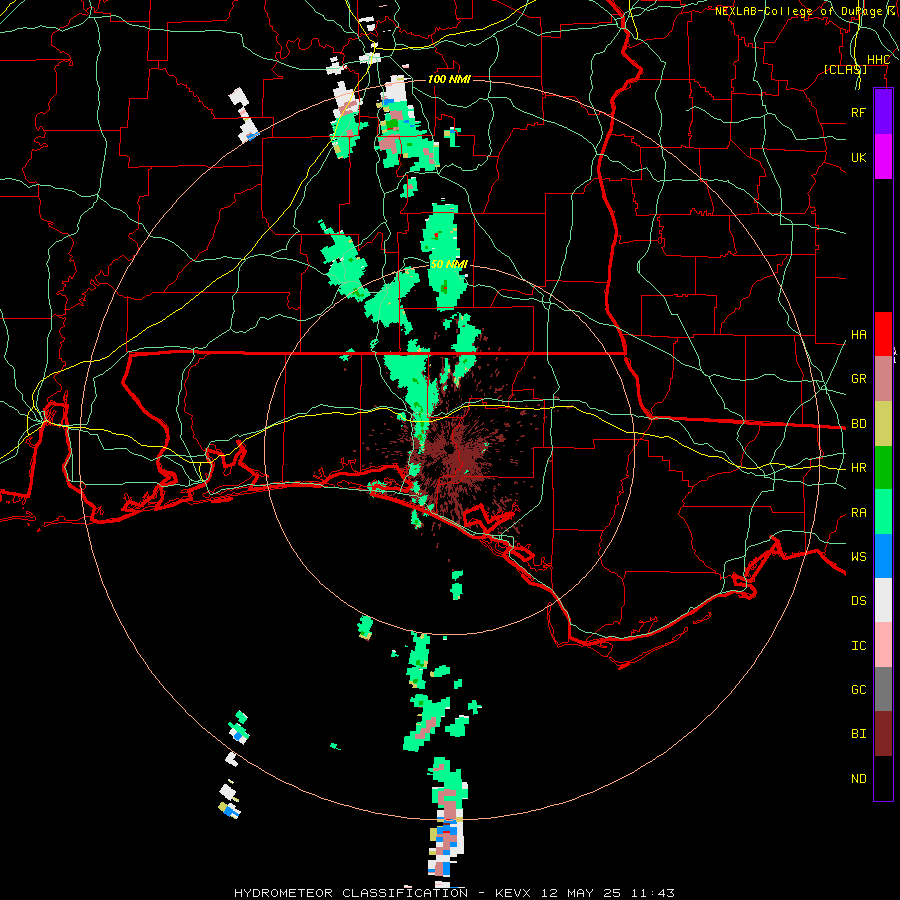
Task: Click the BI brown legend swatch
Action: pyautogui.click(x=883, y=734)
